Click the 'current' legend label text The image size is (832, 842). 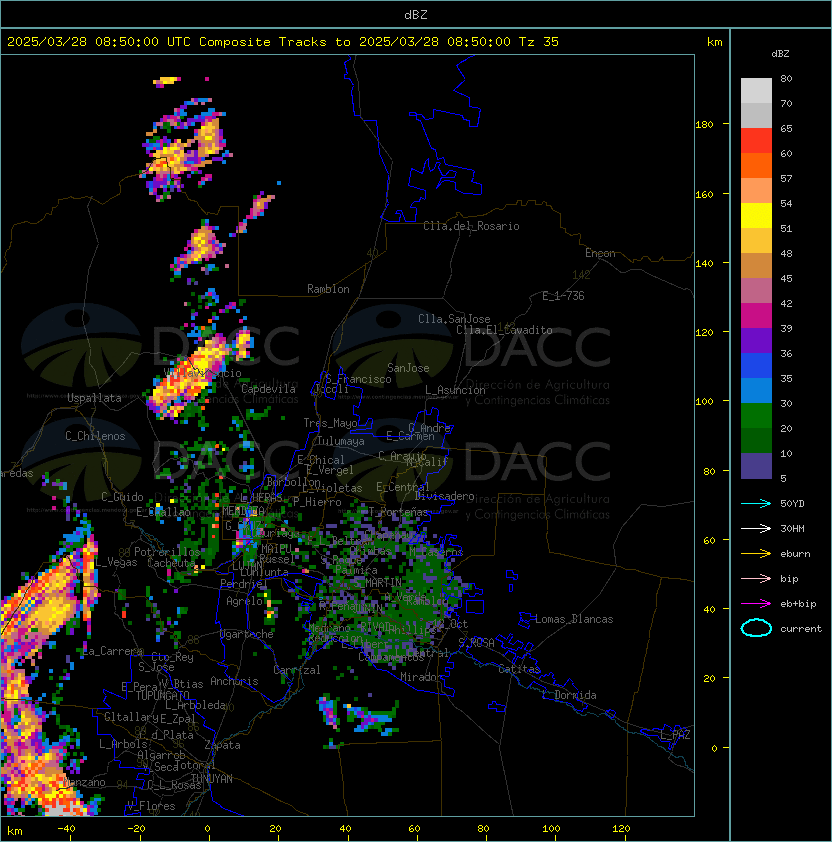click(x=801, y=629)
